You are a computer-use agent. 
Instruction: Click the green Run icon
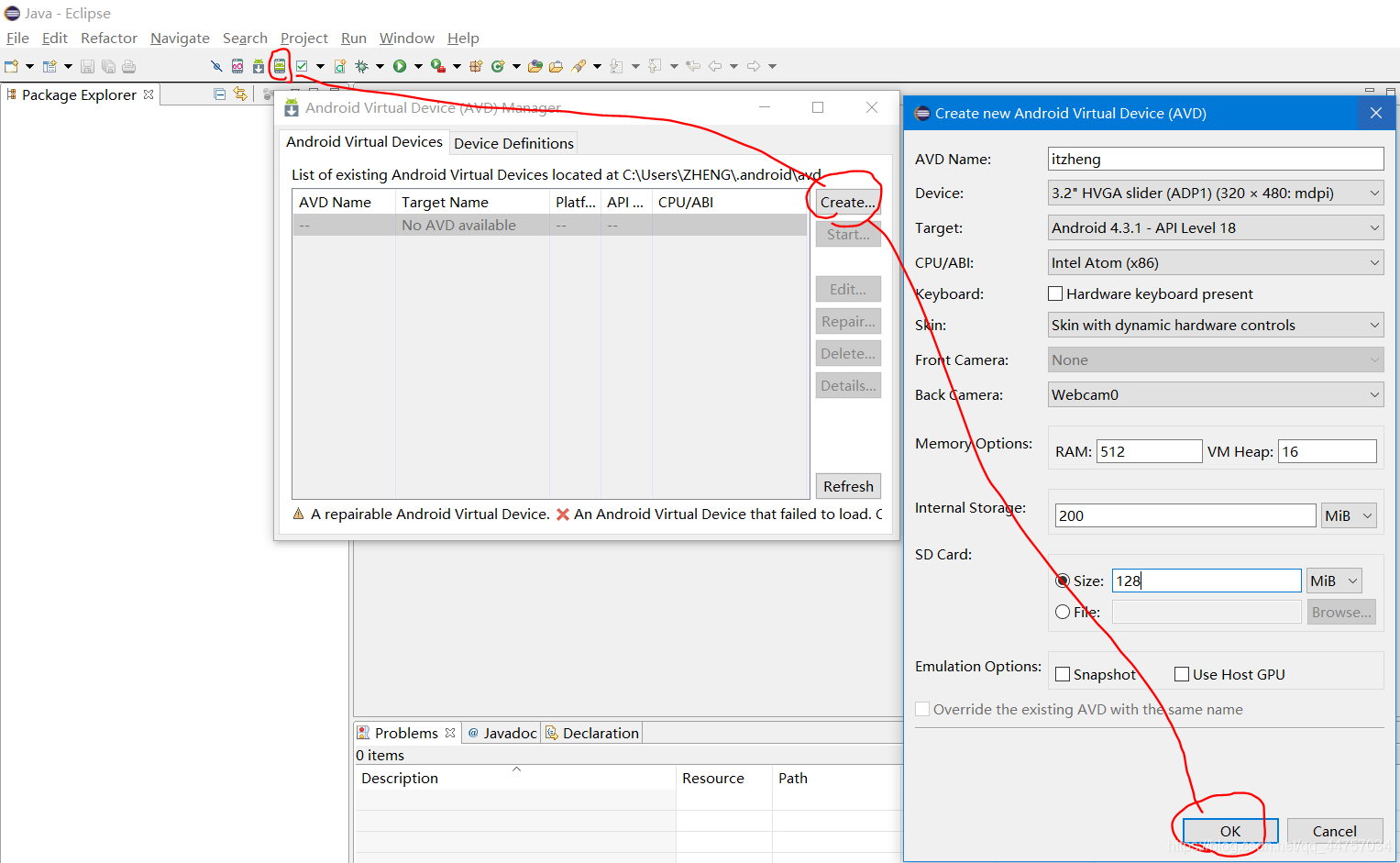click(x=399, y=66)
